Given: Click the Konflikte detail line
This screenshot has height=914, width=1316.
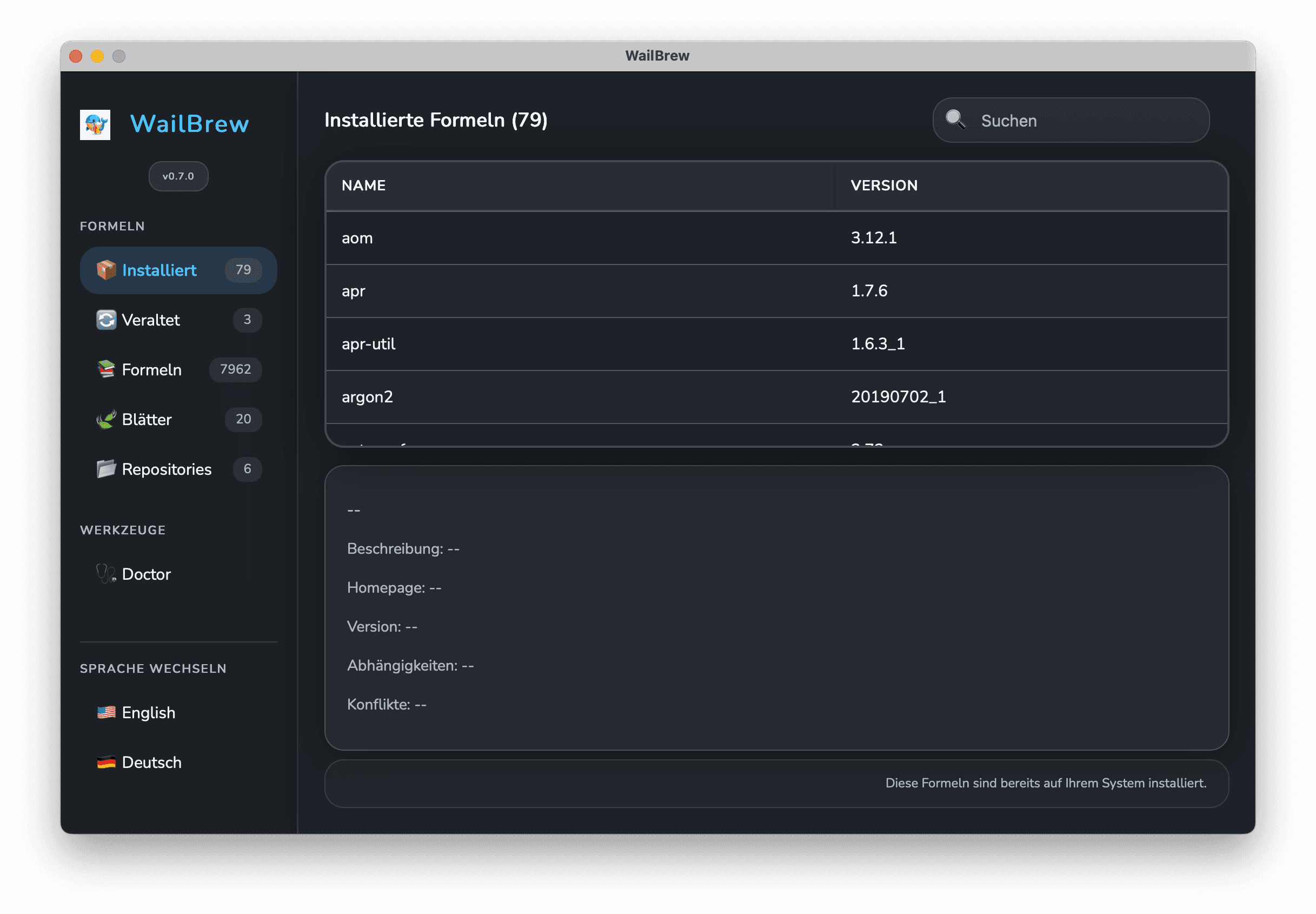Looking at the screenshot, I should [x=387, y=704].
